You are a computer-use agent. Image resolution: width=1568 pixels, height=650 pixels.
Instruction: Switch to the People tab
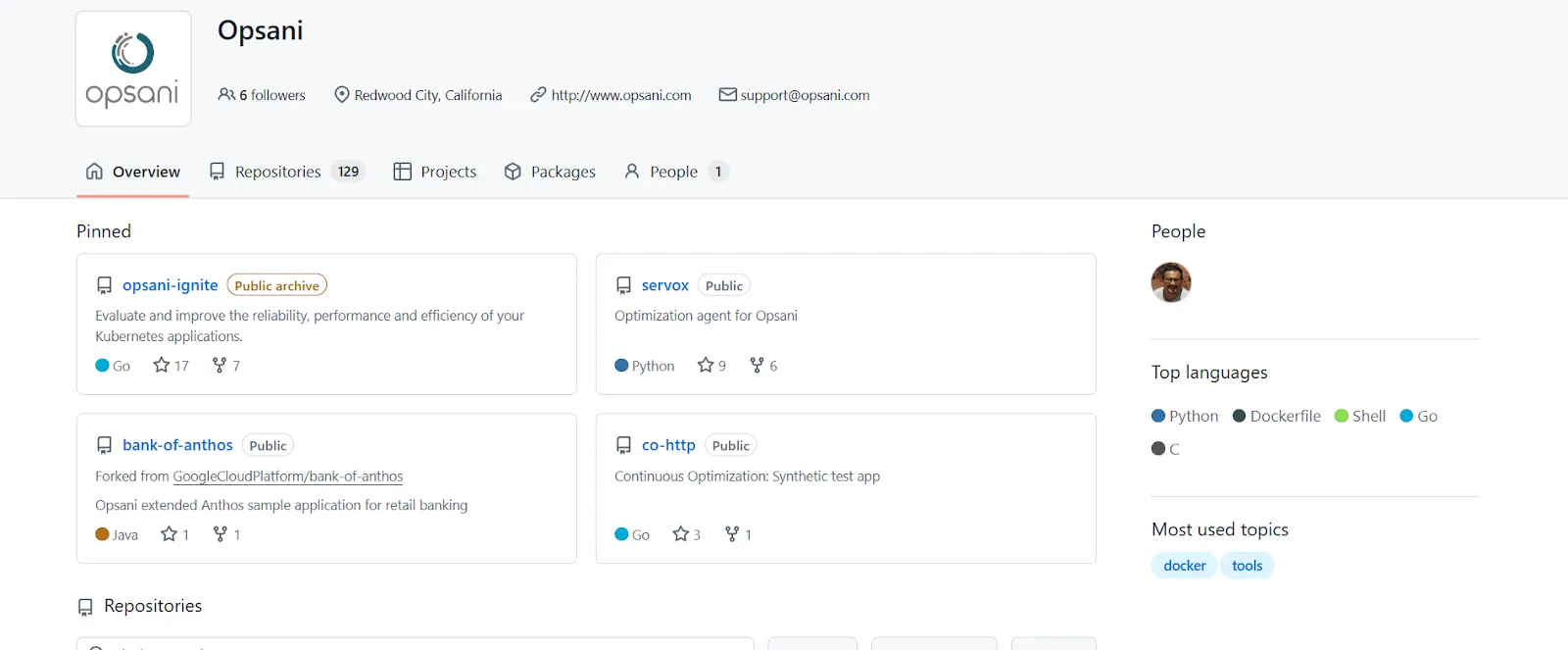676,172
